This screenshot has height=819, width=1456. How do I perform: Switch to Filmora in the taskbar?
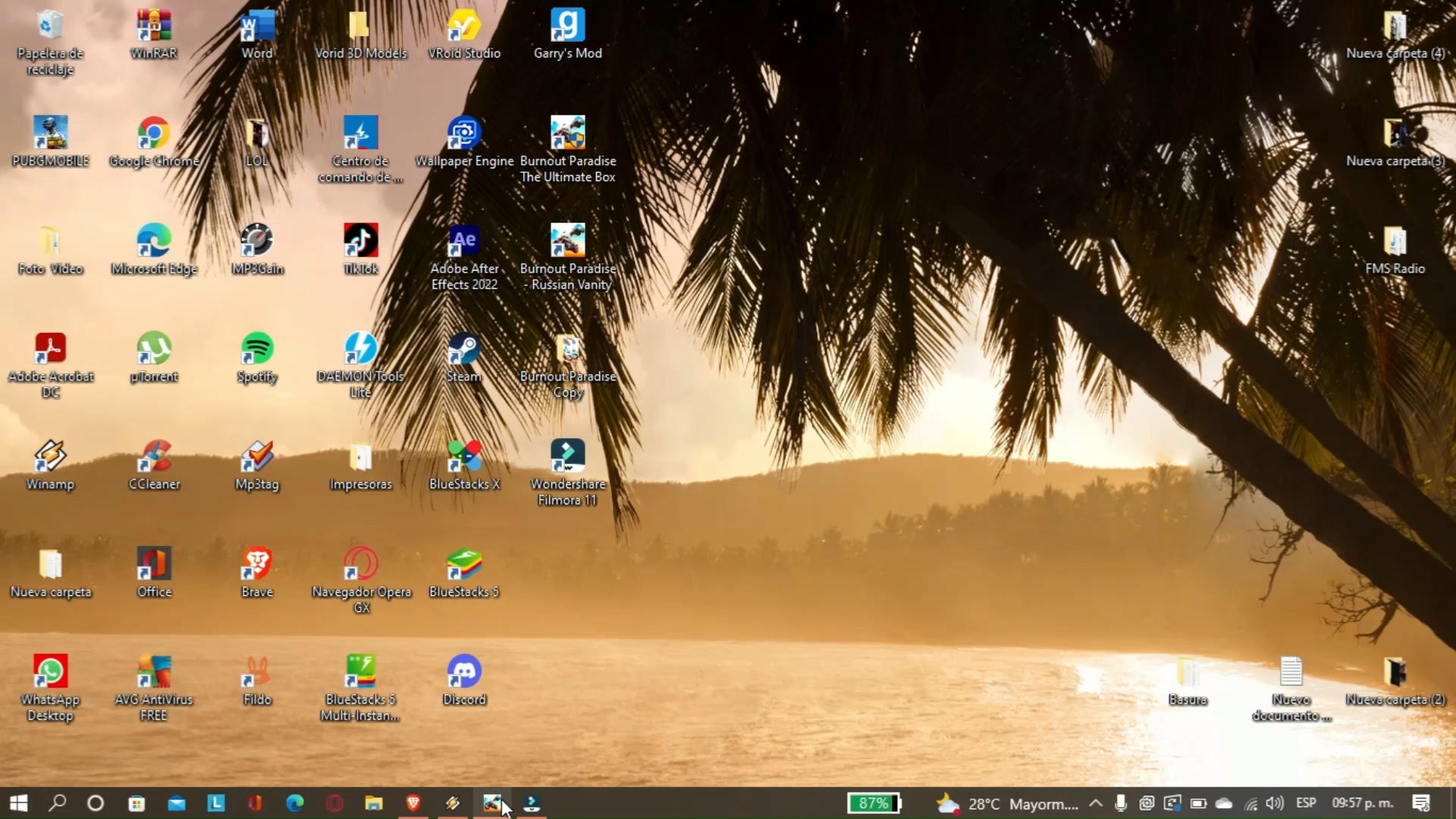pos(532,803)
